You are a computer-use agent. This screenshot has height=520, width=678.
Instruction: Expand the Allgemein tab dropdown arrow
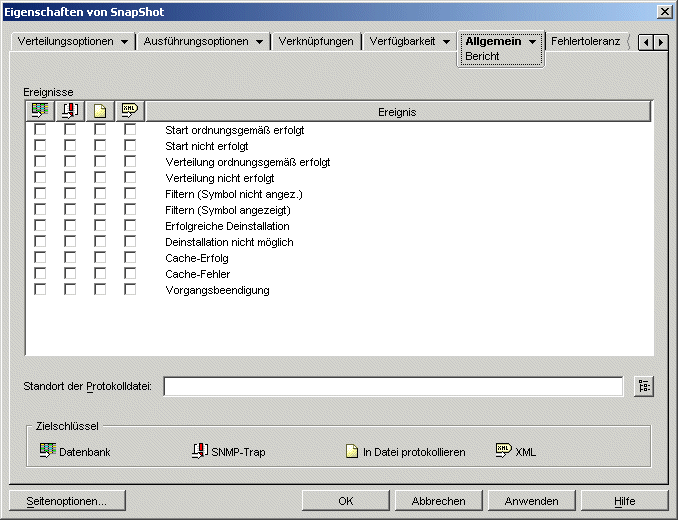tap(533, 42)
